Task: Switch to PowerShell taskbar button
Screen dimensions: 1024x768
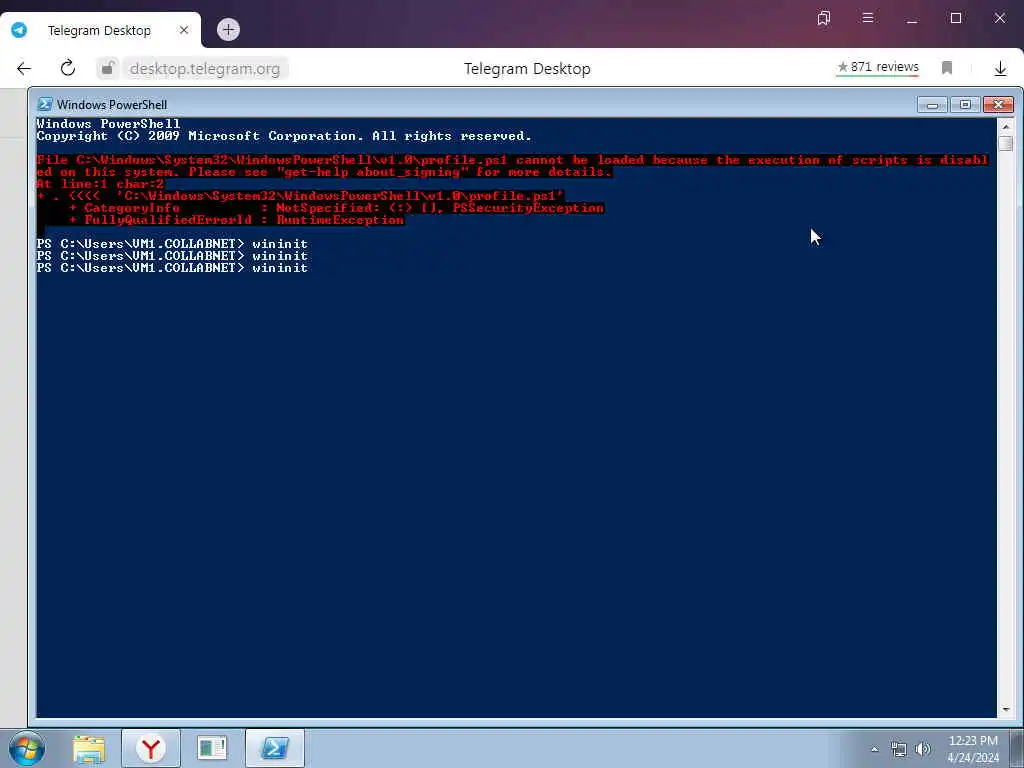Action: [275, 748]
